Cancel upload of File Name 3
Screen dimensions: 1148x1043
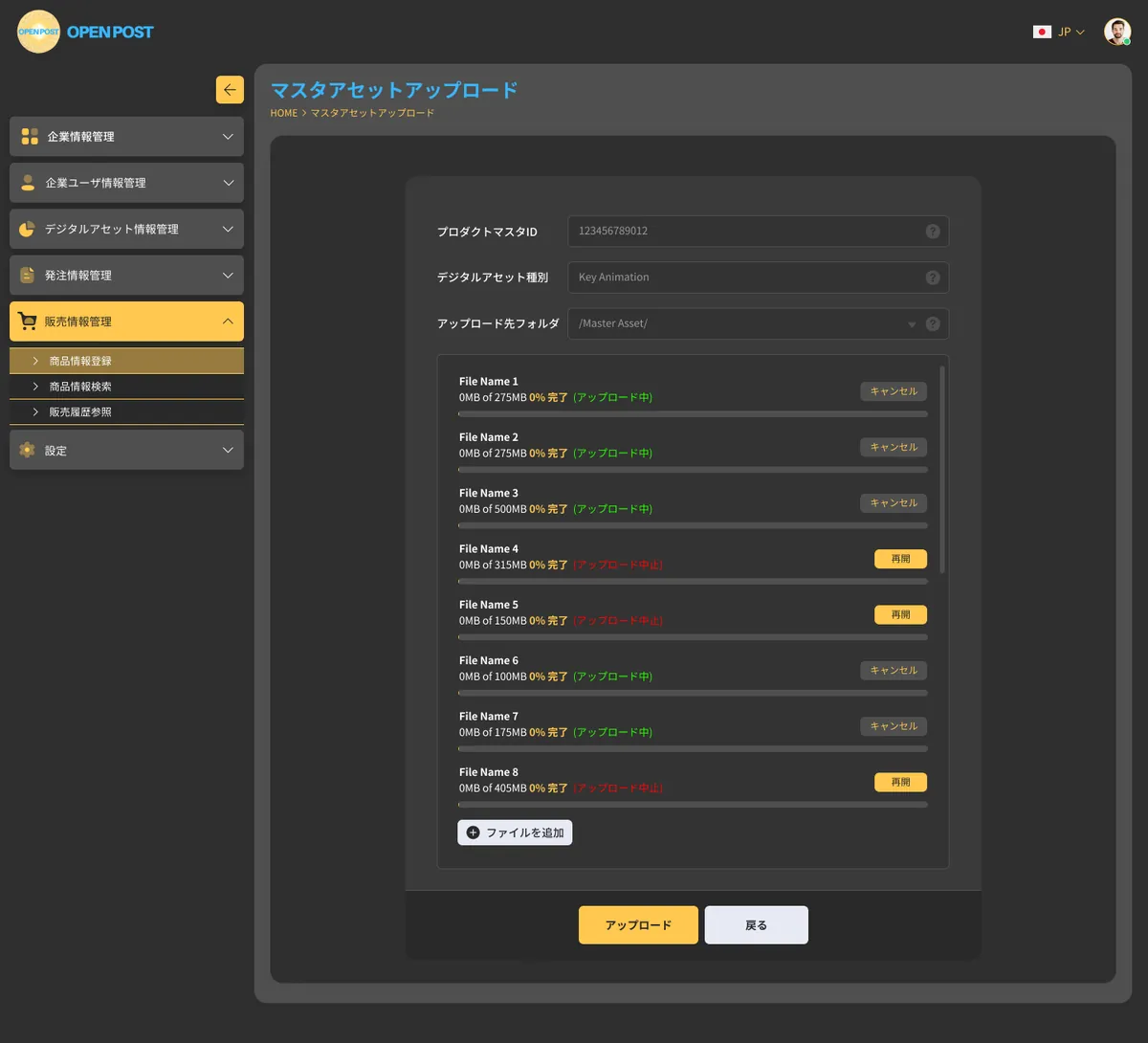894,503
